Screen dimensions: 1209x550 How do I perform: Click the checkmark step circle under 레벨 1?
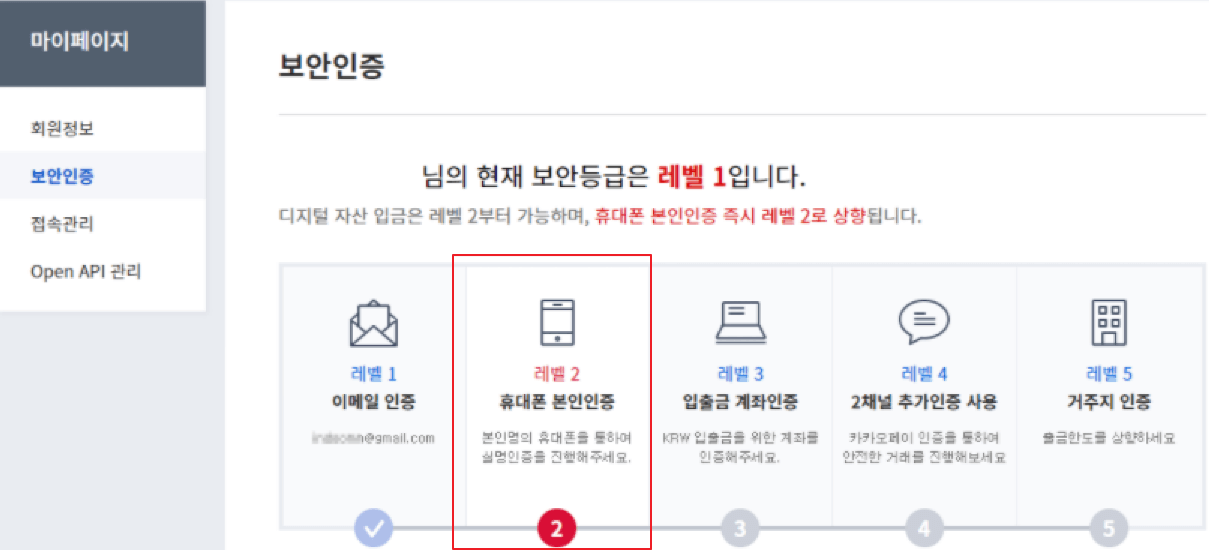tap(373, 527)
